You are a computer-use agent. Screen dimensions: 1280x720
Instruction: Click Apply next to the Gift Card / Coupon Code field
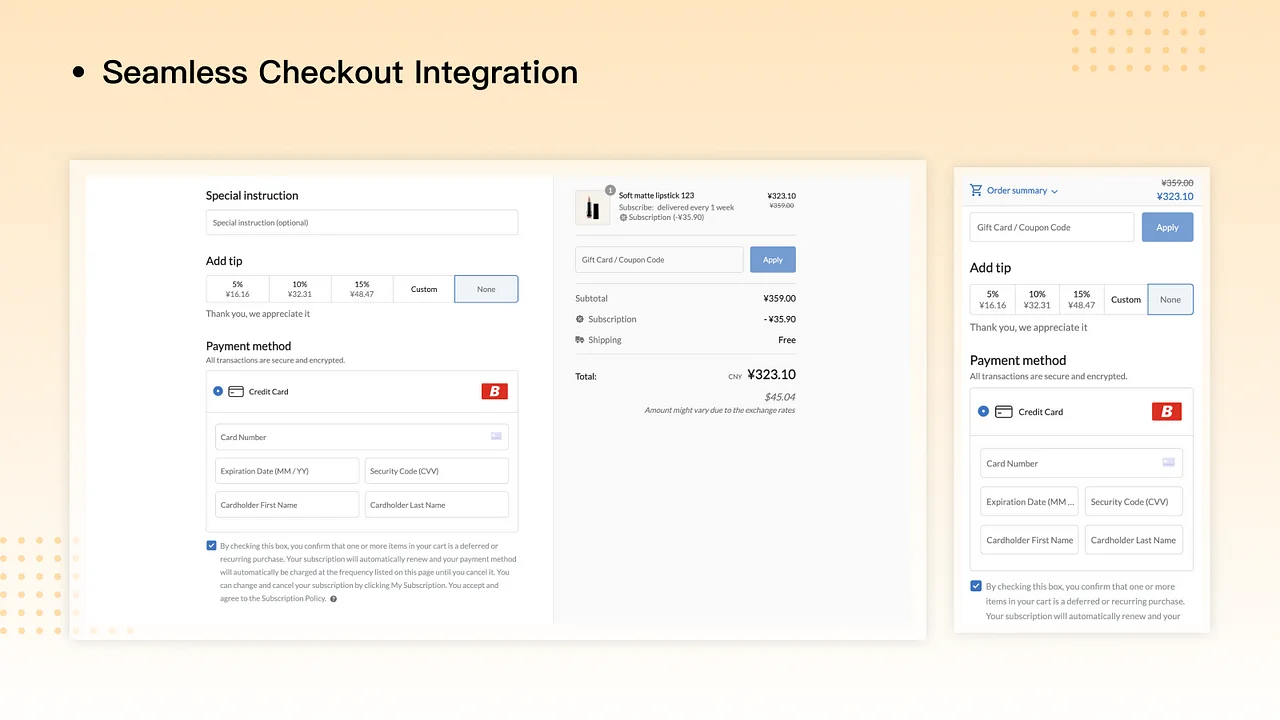tap(772, 259)
